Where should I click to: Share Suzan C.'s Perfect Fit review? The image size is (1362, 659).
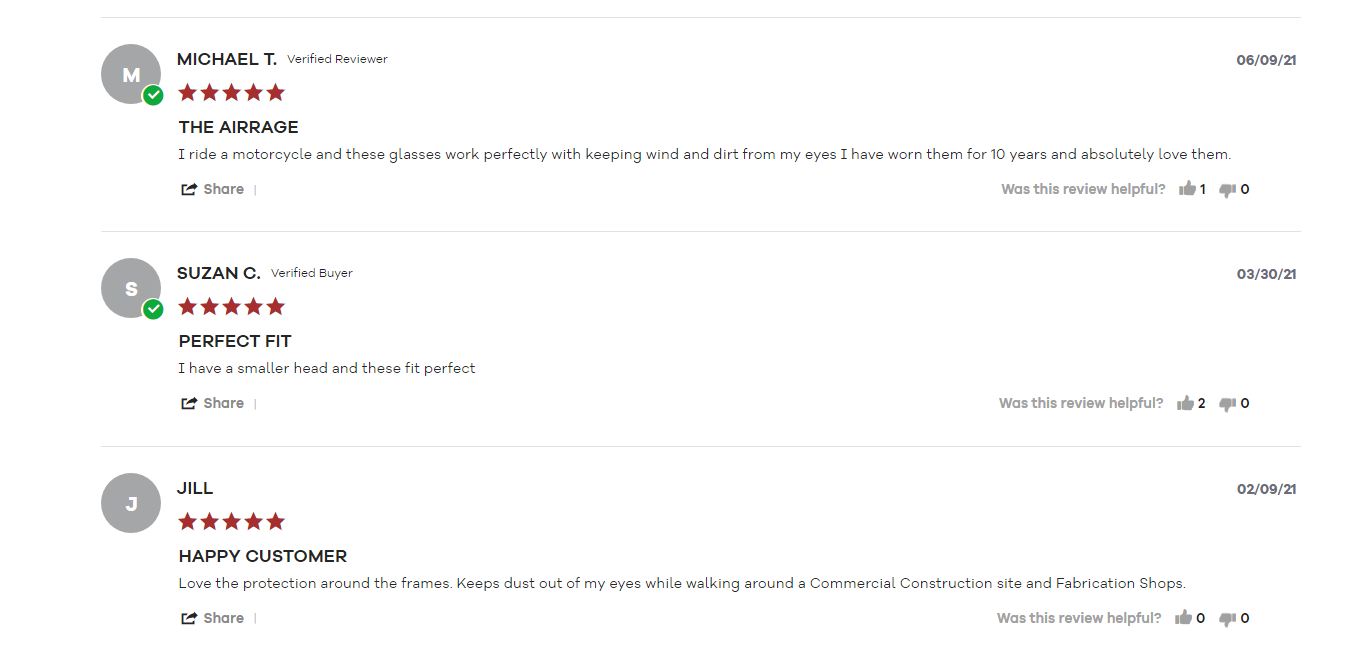pos(212,403)
